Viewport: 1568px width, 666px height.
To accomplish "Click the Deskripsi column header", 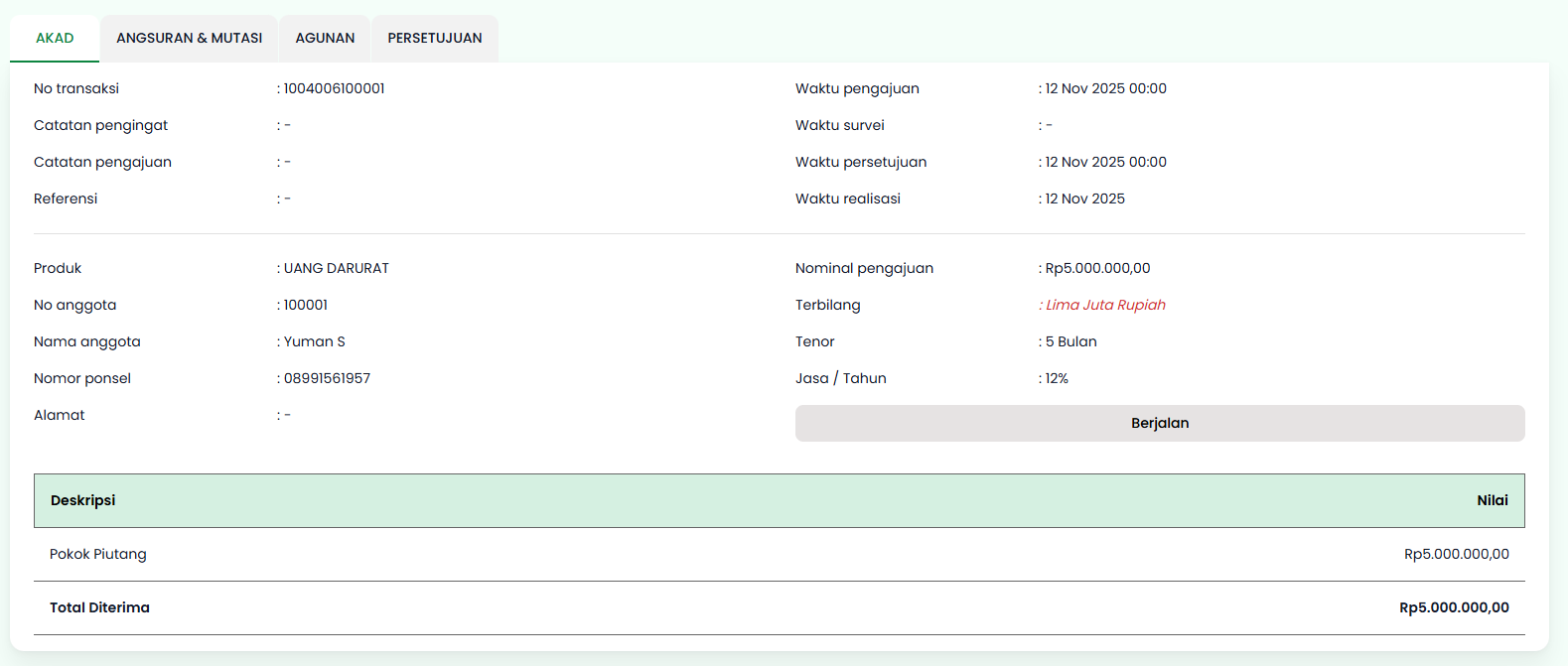I will 83,500.
